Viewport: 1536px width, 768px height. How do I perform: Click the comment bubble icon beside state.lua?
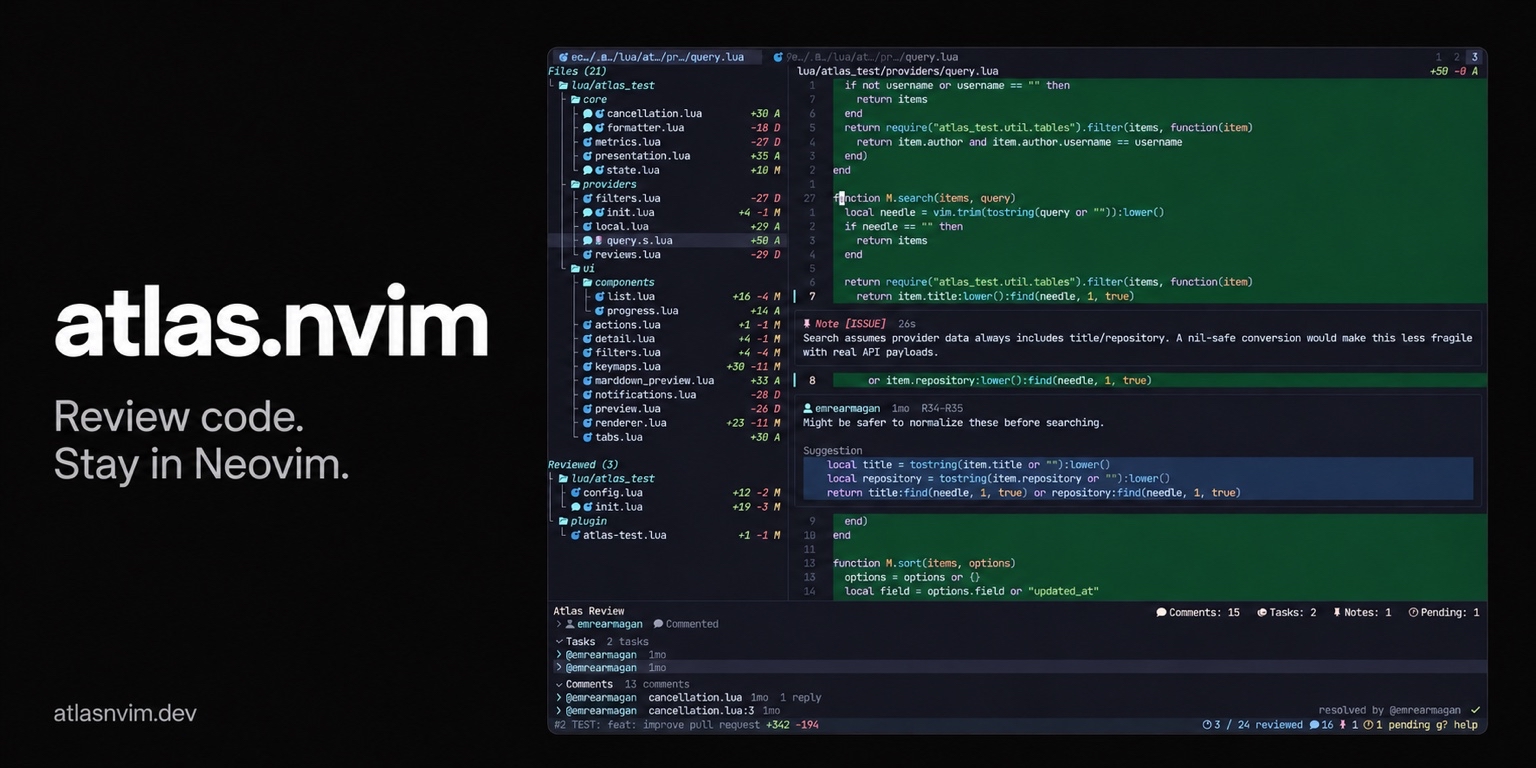[588, 170]
